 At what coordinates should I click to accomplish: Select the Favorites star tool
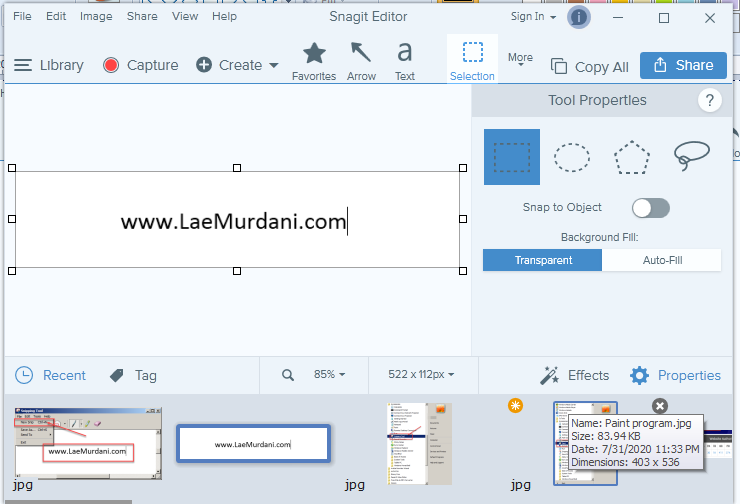tap(314, 60)
